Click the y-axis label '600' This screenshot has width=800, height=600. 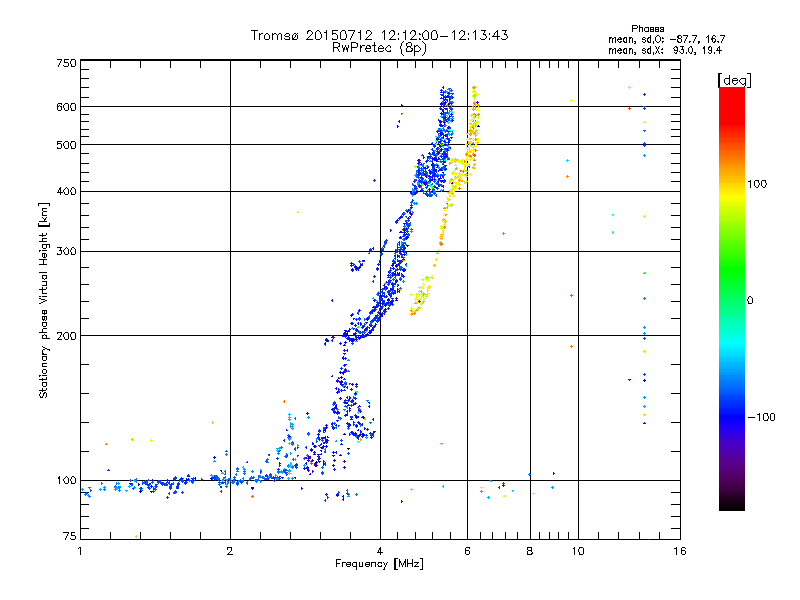click(x=66, y=107)
